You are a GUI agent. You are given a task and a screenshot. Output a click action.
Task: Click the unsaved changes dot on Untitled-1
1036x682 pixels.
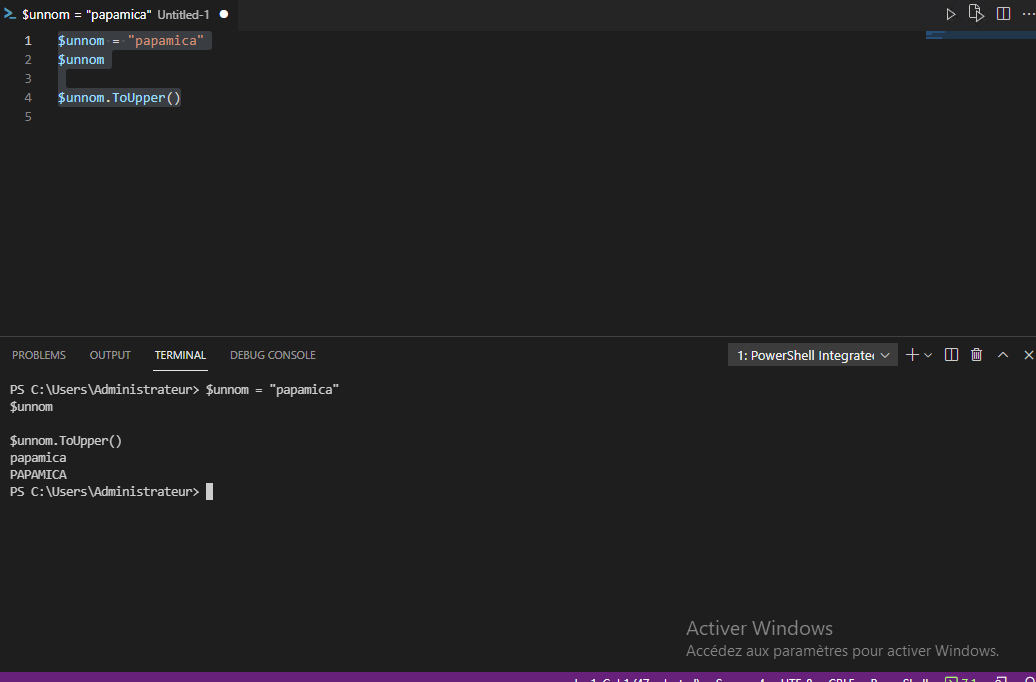(222, 14)
